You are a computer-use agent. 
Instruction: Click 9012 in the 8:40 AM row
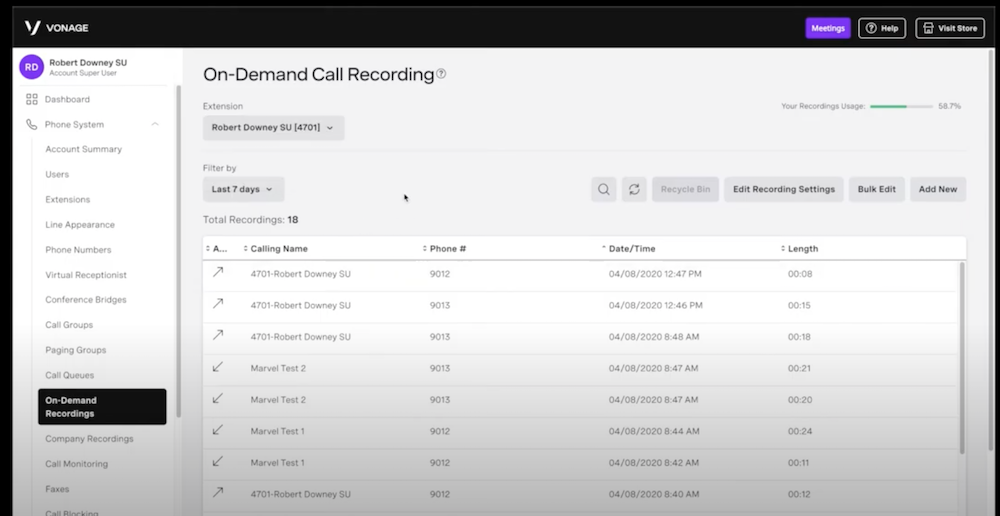(439, 494)
